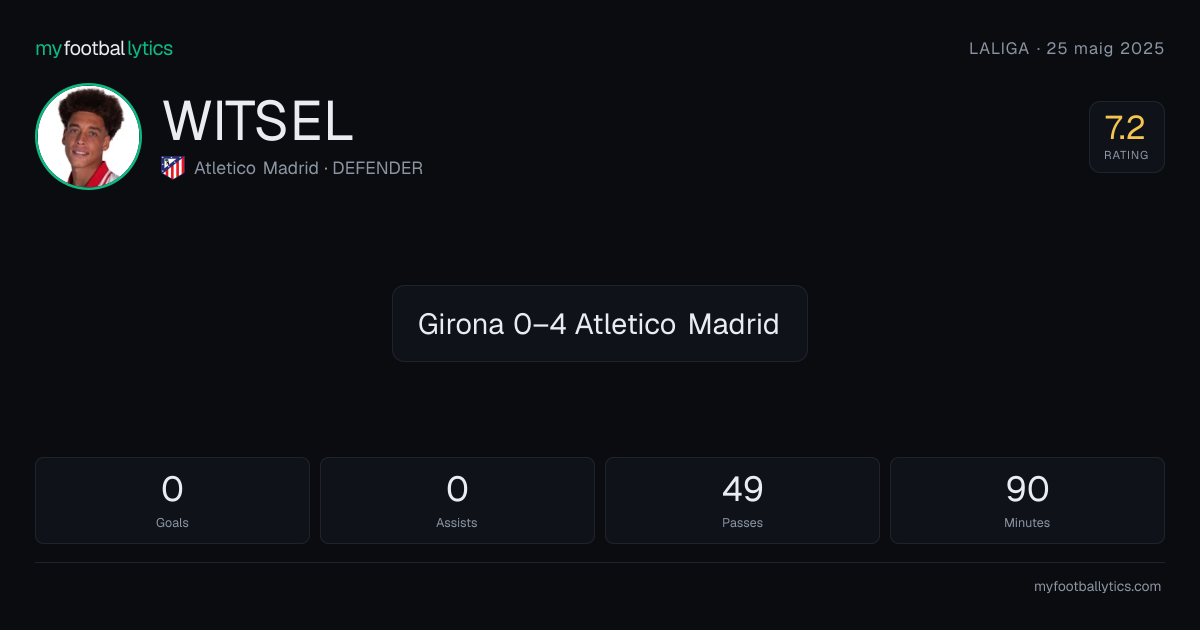Viewport: 1200px width, 630px height.
Task: Open Witsel's player photo
Action: [88, 136]
